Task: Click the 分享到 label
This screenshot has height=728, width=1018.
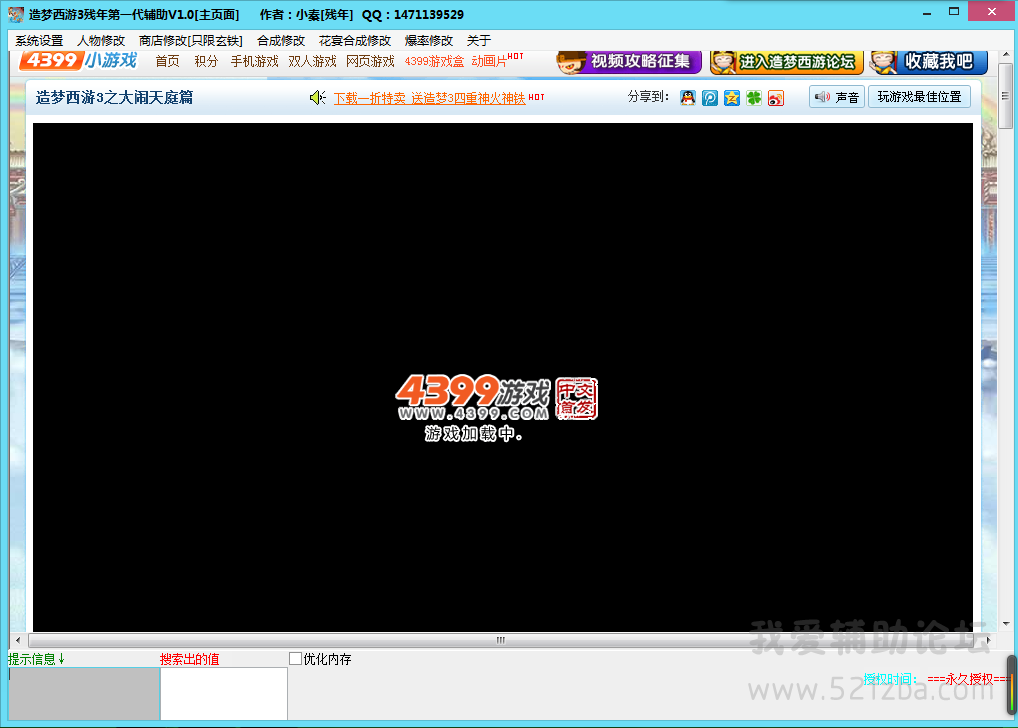Action: pos(648,97)
